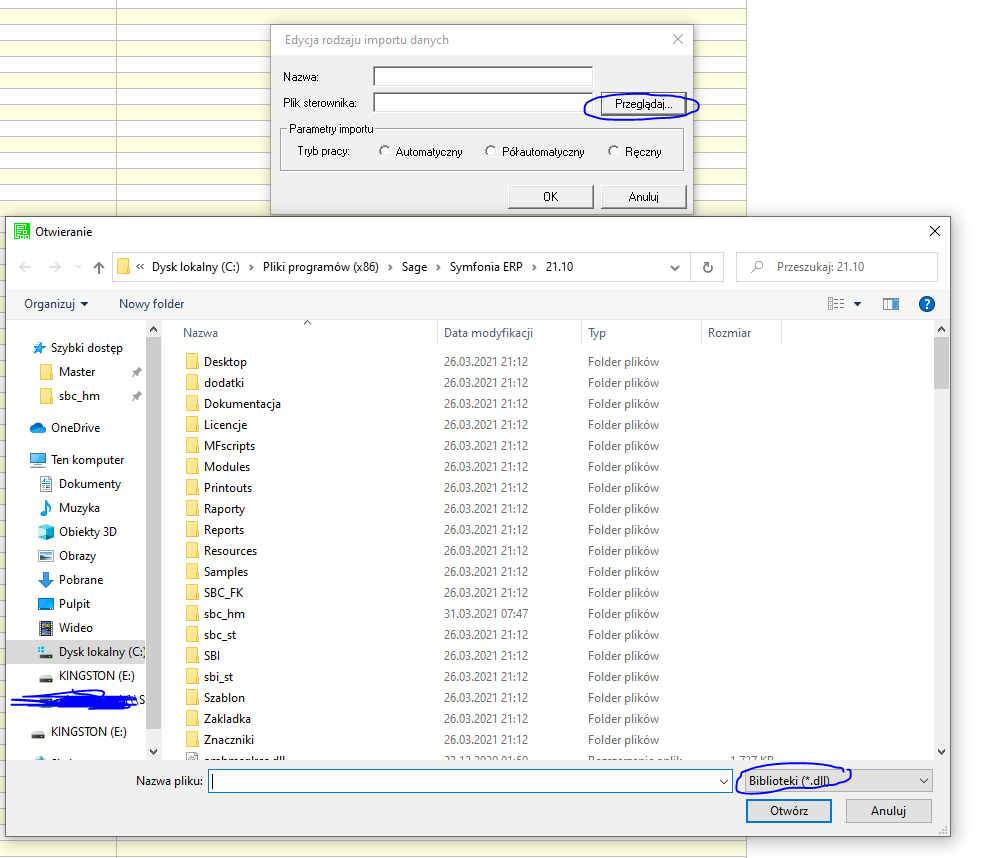Viewport: 981px width, 858px height.
Task: Choose the Półautomatyczny work mode
Action: click(490, 152)
